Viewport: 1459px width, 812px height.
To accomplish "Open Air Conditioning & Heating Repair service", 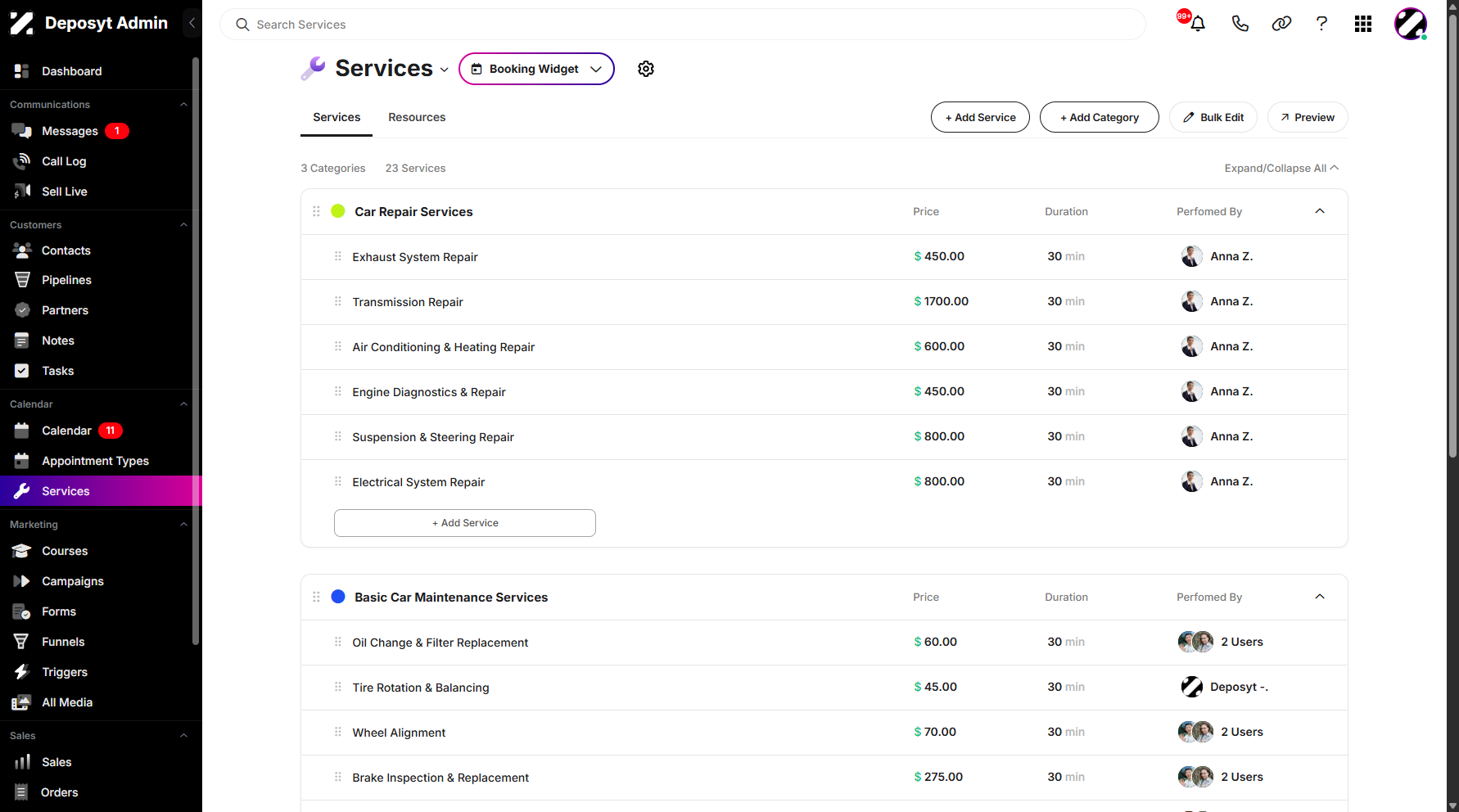I will (x=443, y=347).
